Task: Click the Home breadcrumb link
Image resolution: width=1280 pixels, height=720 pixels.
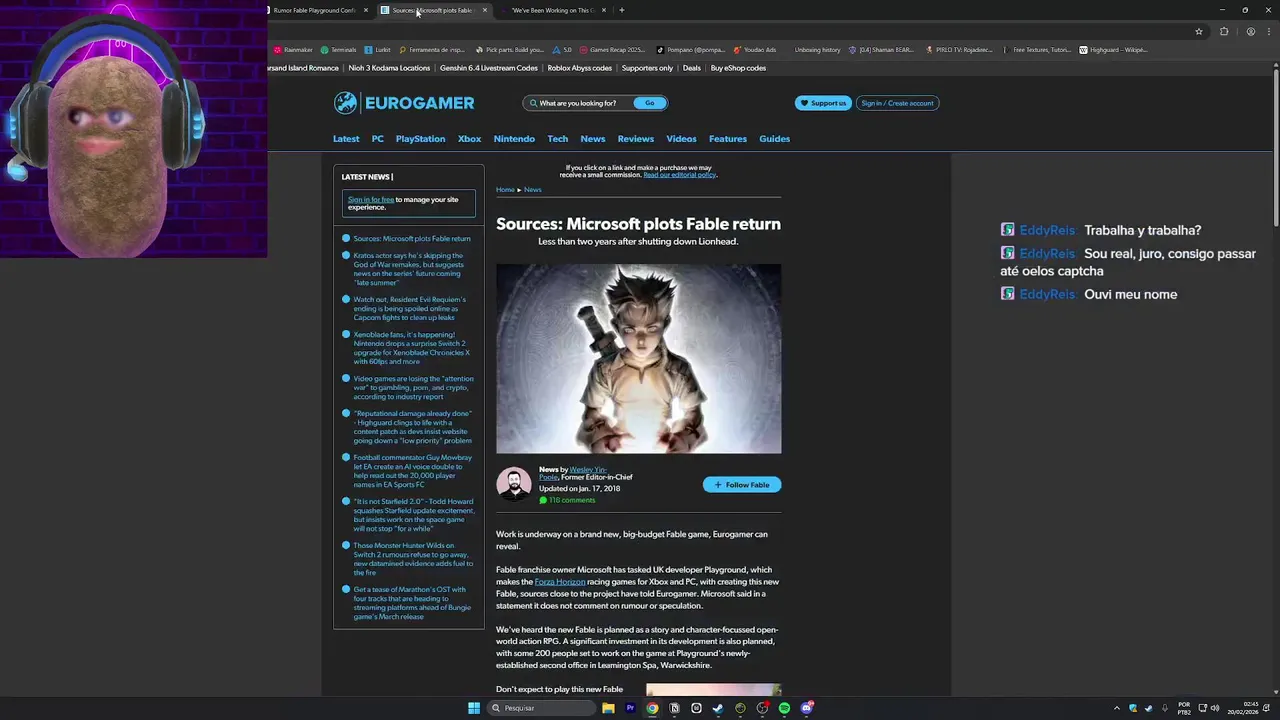Action: tap(505, 190)
